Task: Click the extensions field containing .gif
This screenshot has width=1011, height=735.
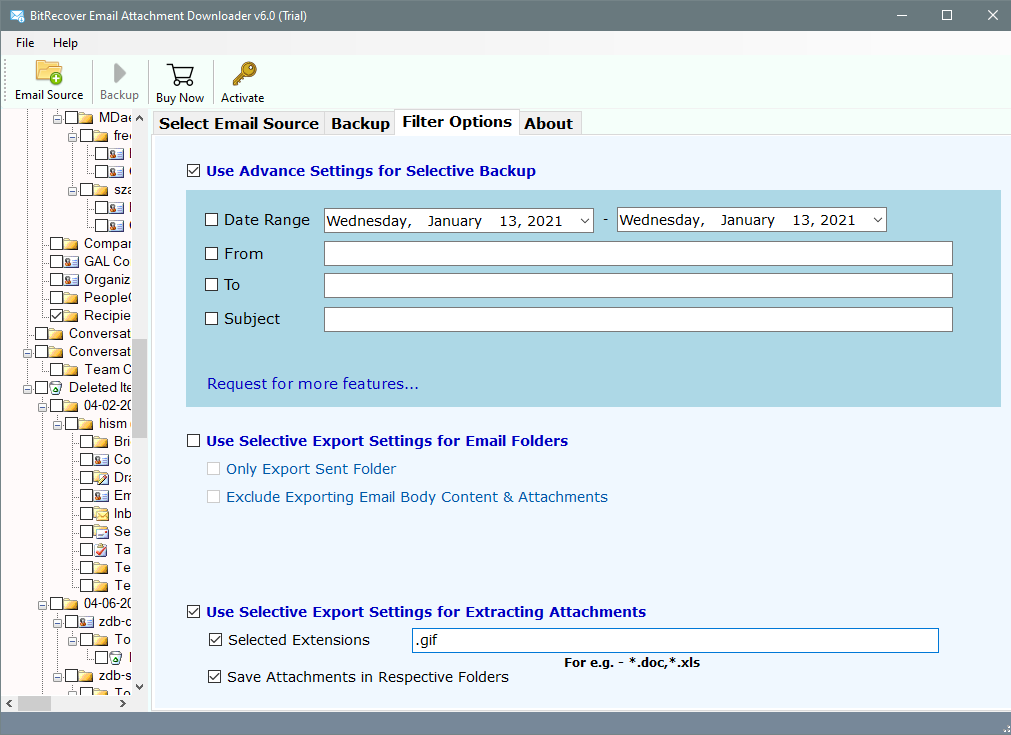Action: (x=675, y=640)
